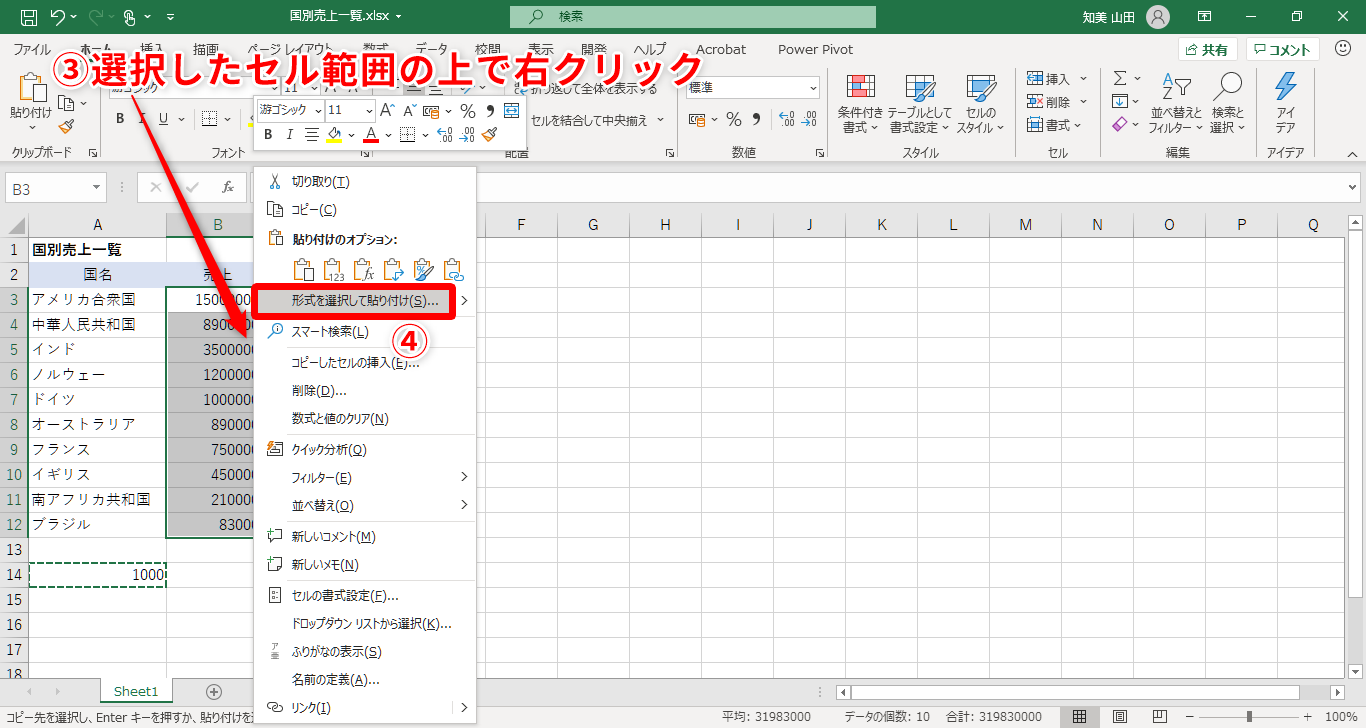The image size is (1366, 728).
Task: Apply the mini toolbar red font color
Action: [370, 134]
